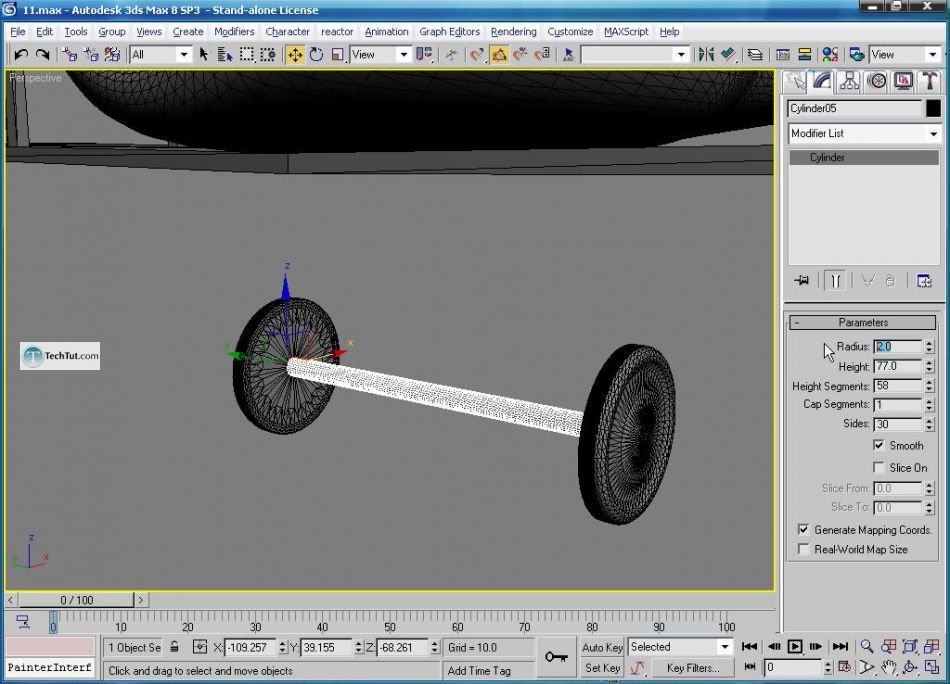
Task: Click the Play Animation button
Action: (x=795, y=646)
